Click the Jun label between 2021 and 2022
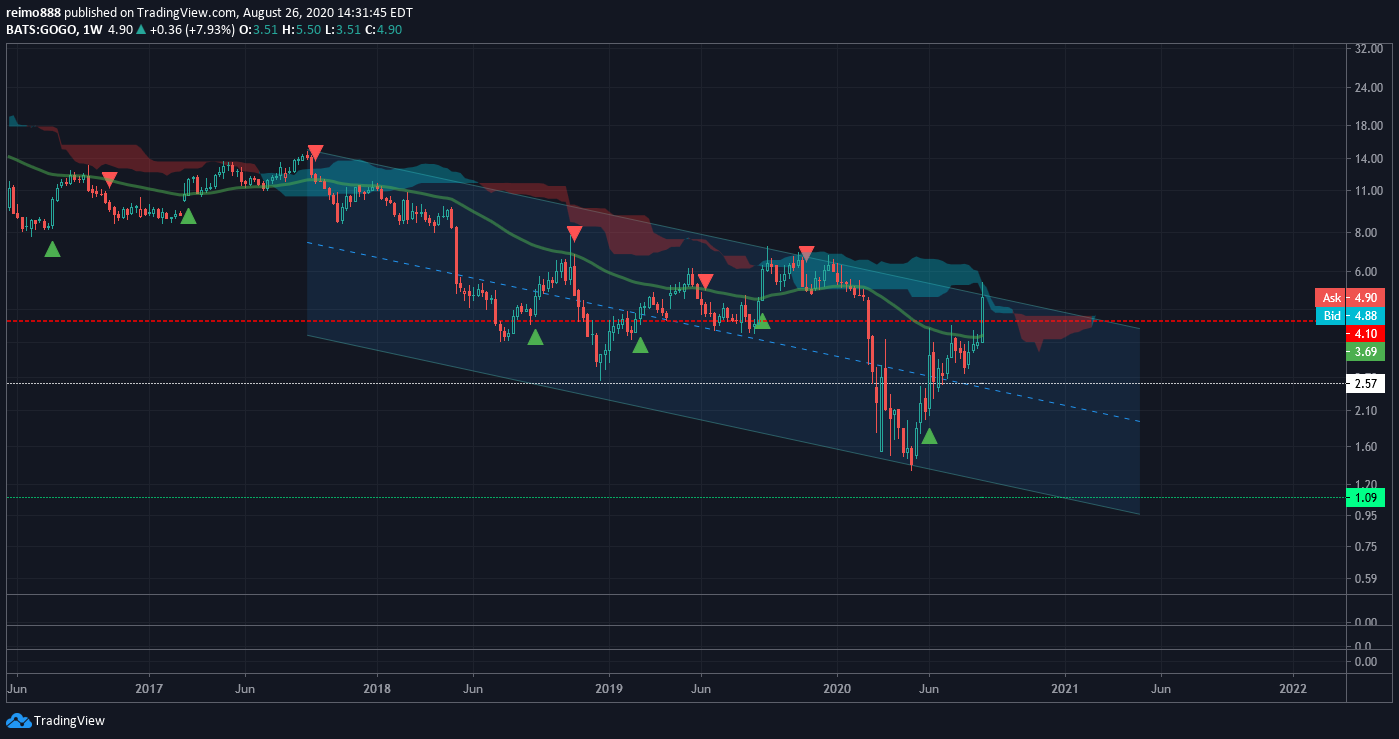 [x=1161, y=688]
